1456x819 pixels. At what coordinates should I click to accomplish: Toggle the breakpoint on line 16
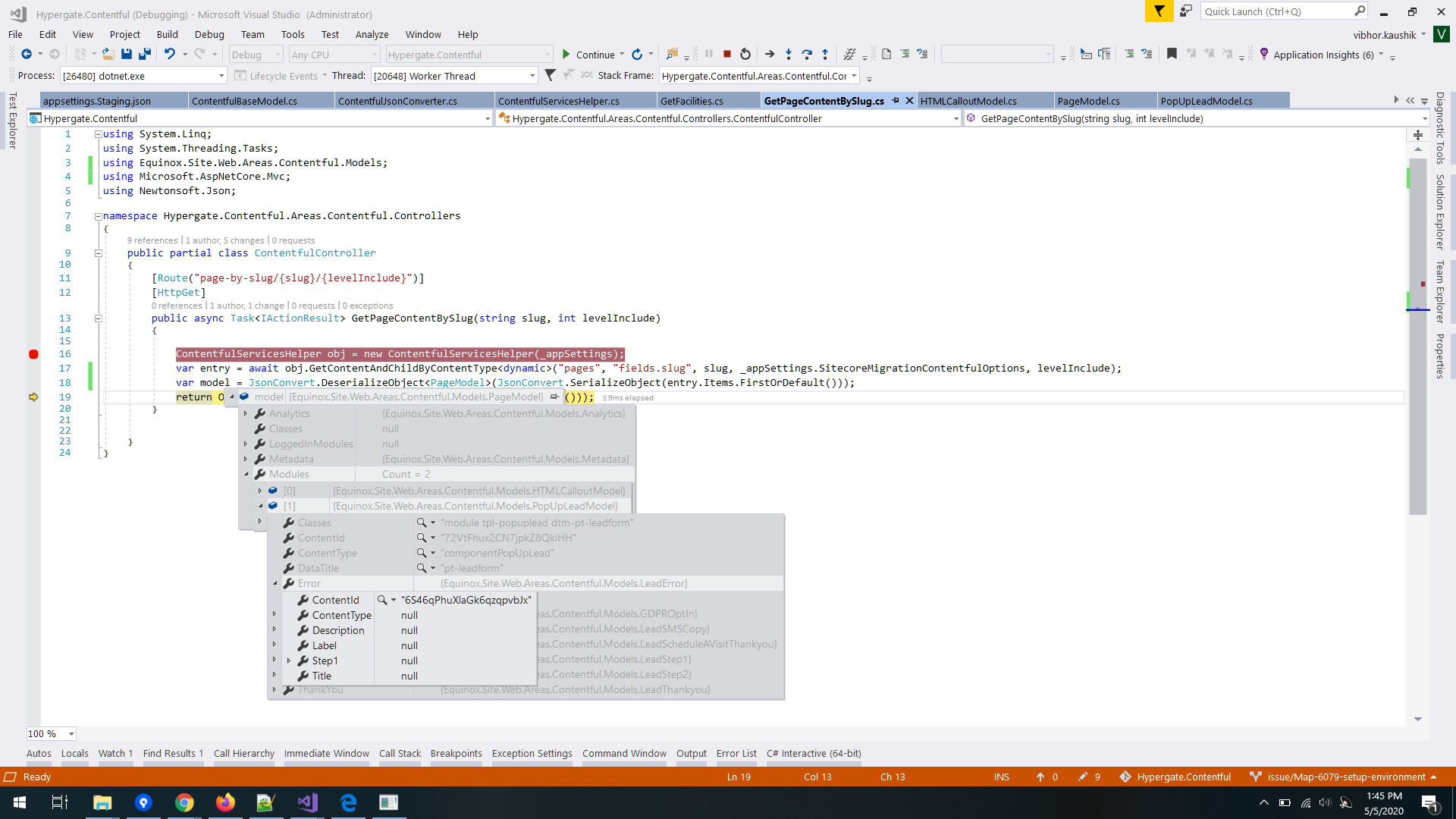[33, 353]
